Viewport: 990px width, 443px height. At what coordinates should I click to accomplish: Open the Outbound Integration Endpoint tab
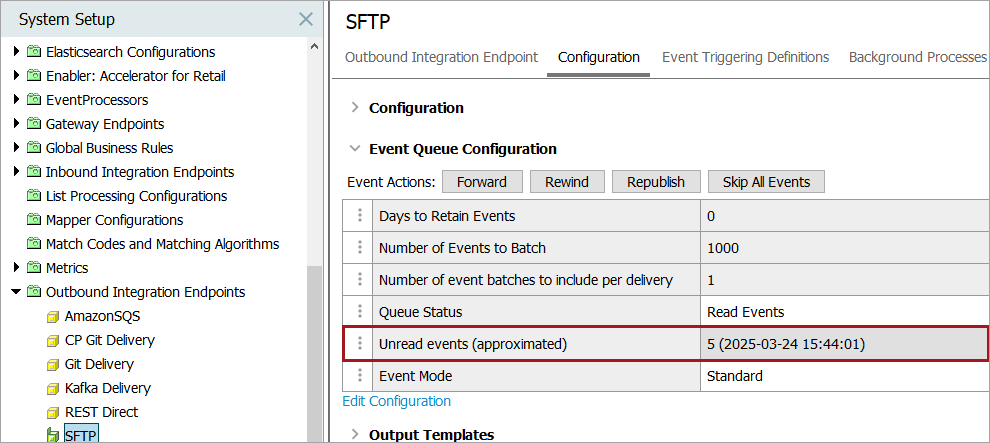(x=441, y=57)
